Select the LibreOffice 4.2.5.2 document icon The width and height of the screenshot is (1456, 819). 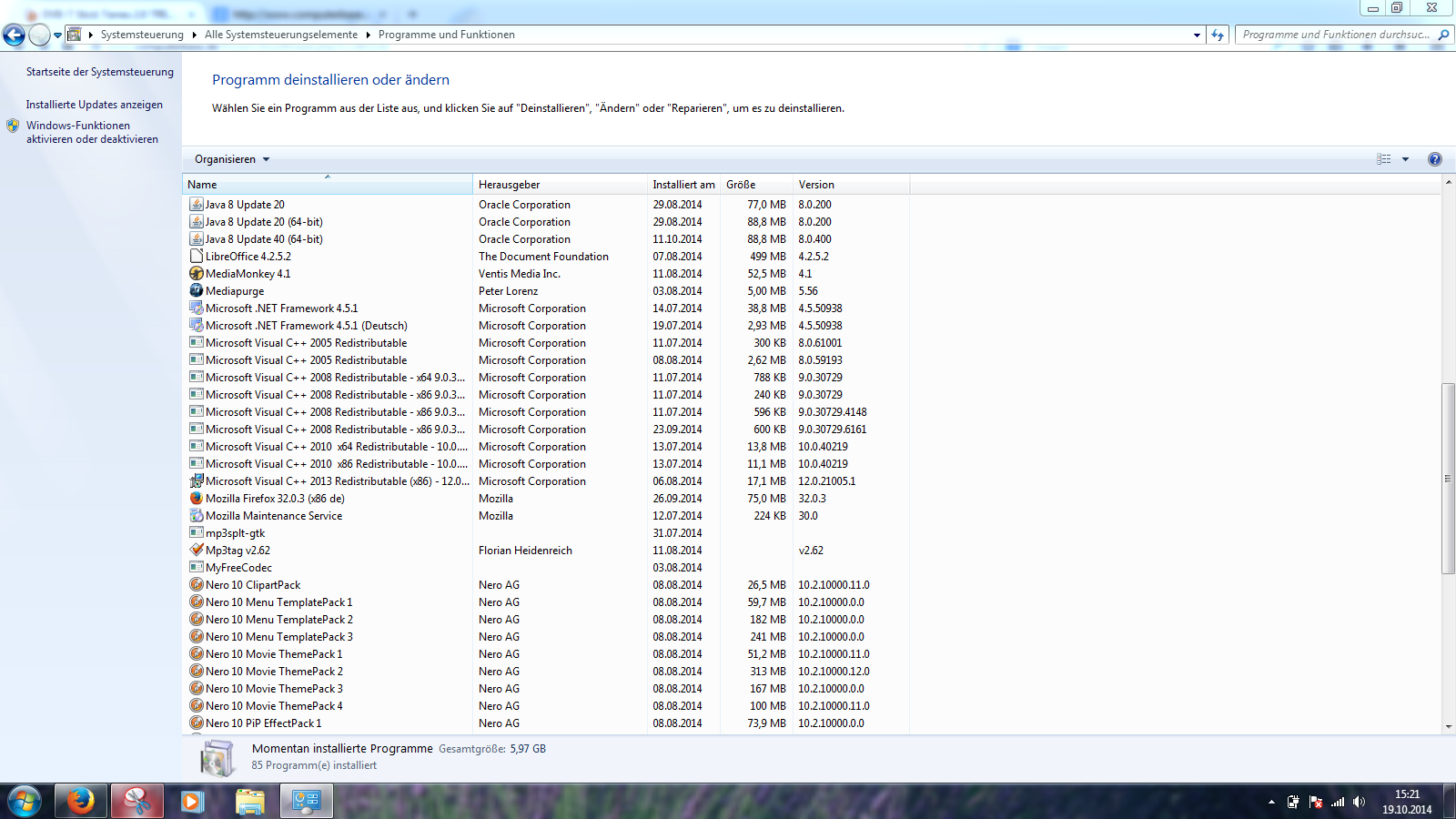(x=197, y=257)
